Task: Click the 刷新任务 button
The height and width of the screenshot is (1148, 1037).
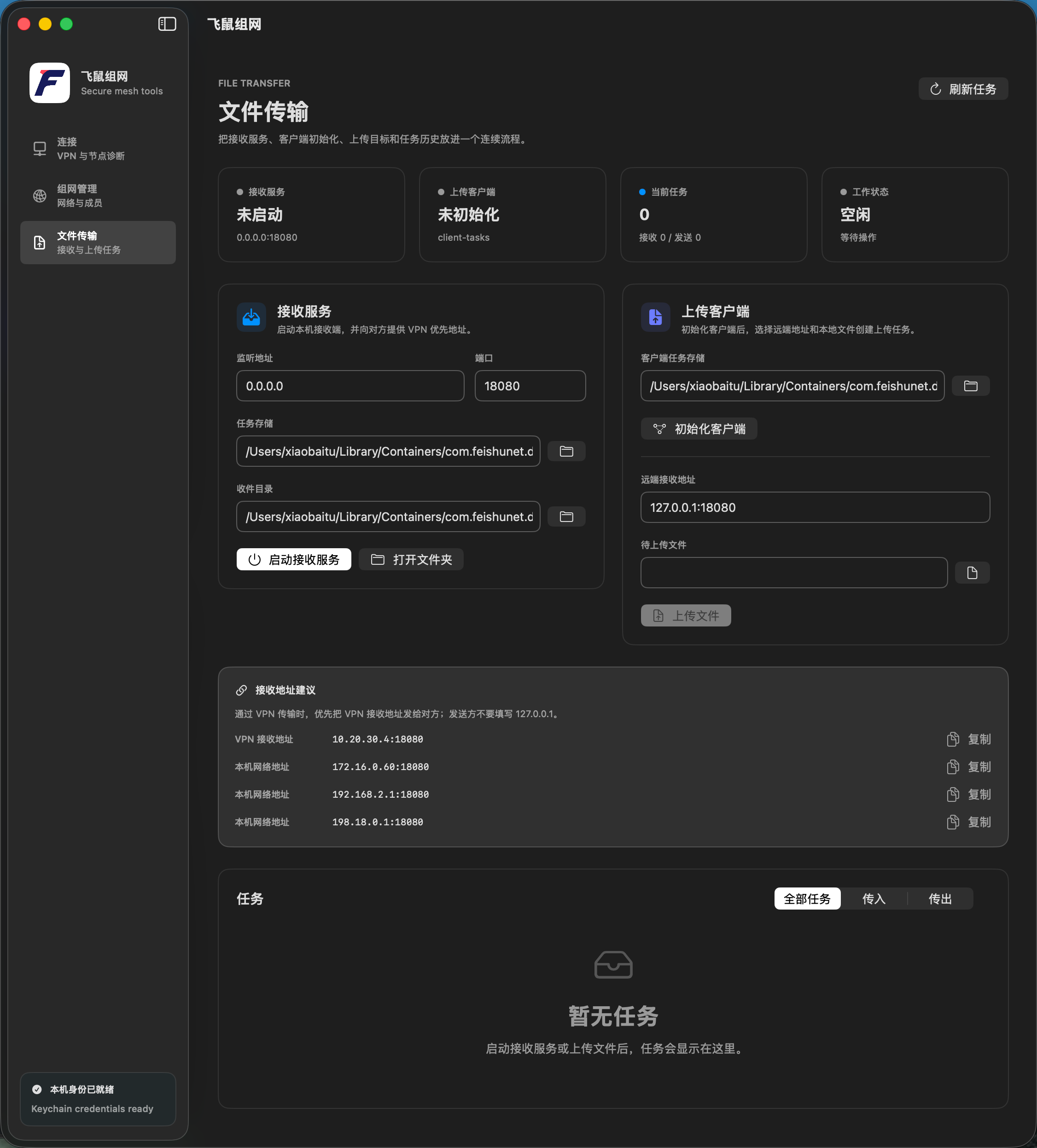Action: (x=963, y=89)
